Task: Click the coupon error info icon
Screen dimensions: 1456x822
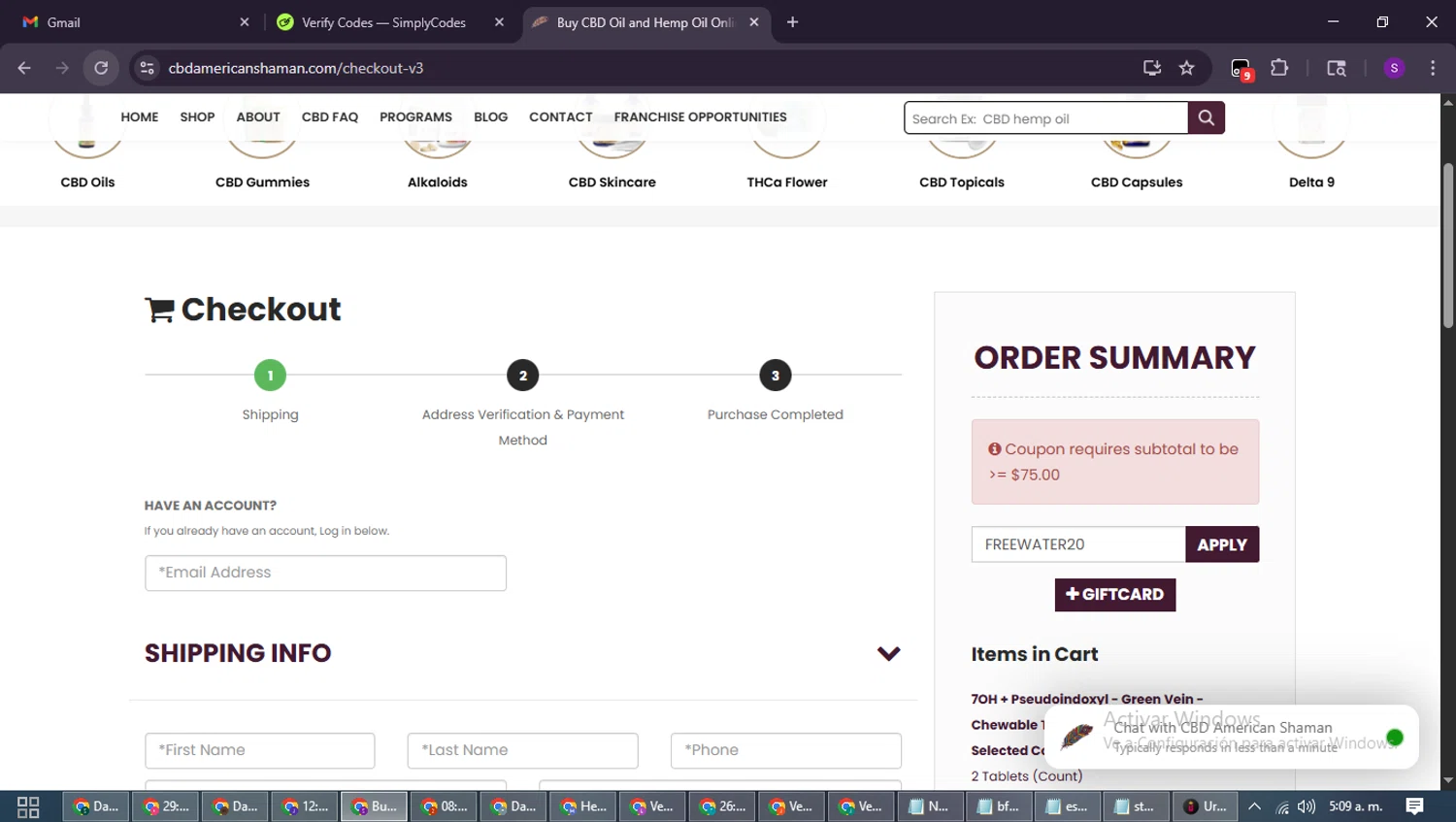Action: pyautogui.click(x=995, y=449)
